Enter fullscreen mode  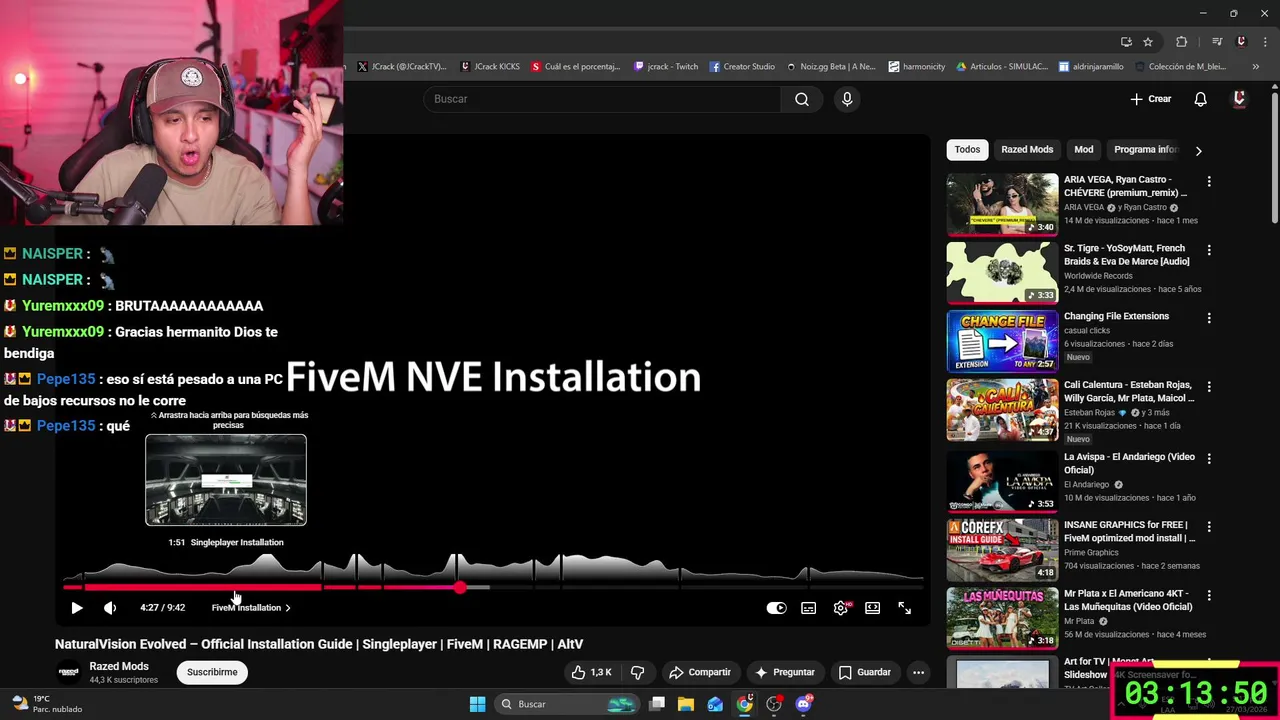905,608
